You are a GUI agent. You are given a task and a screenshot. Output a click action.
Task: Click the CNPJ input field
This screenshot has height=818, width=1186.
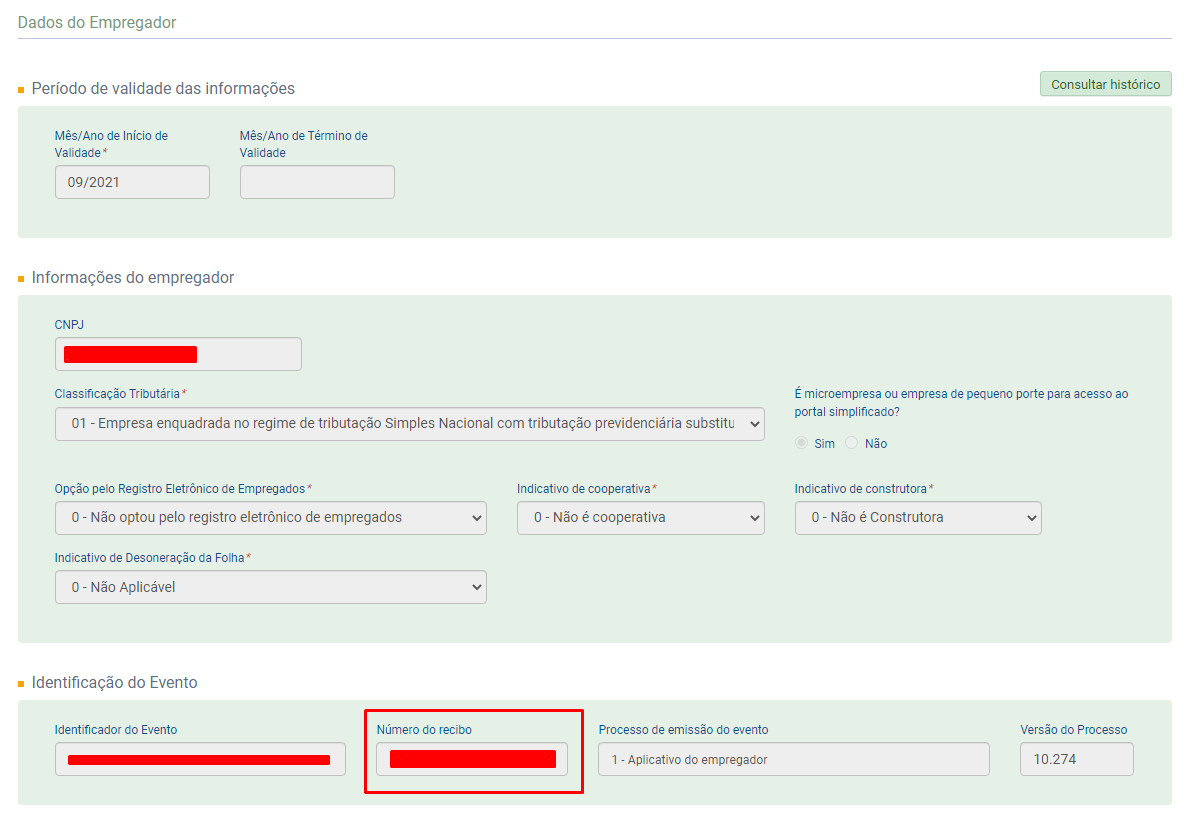point(177,354)
